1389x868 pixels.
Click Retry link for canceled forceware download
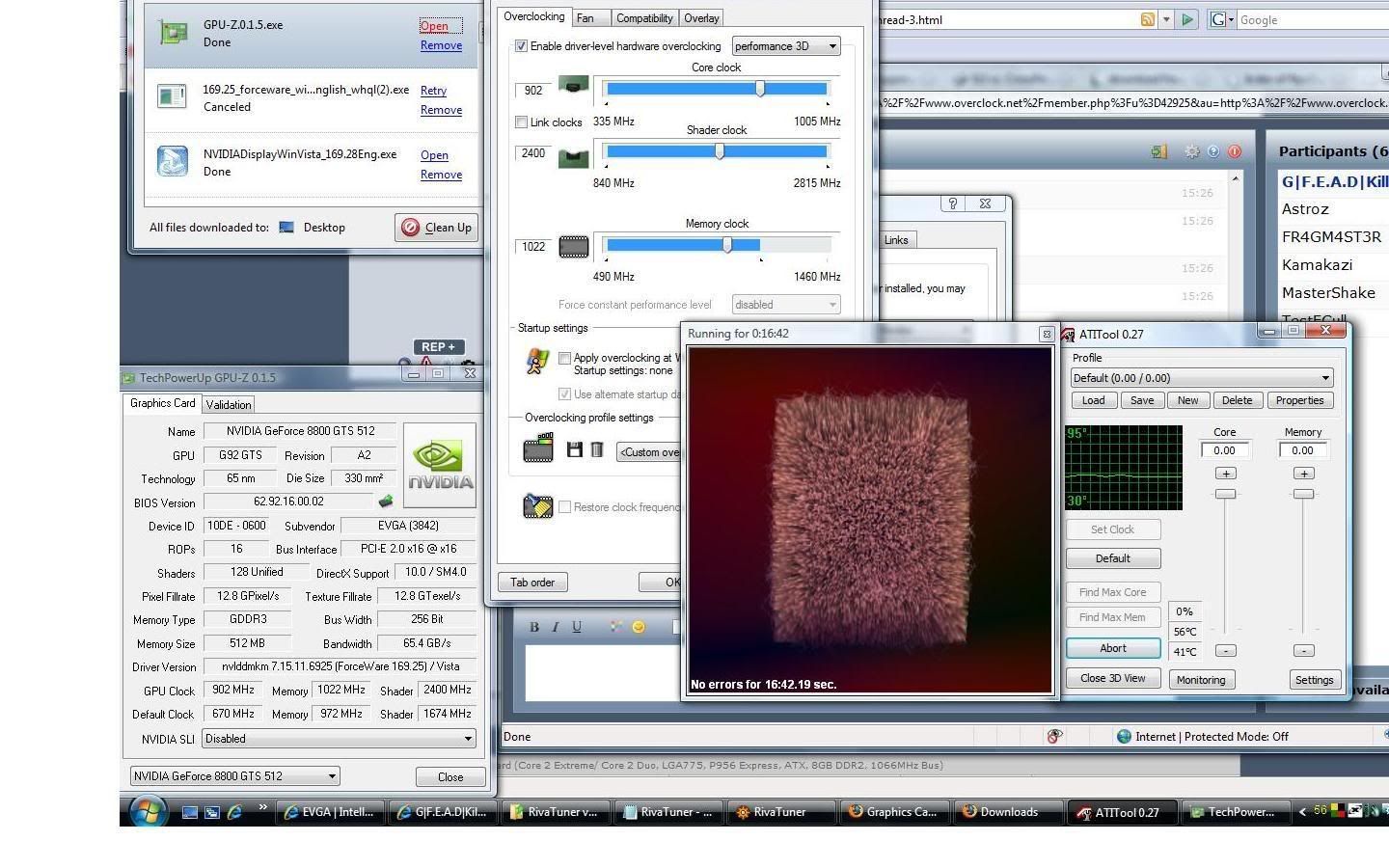pyautogui.click(x=433, y=91)
